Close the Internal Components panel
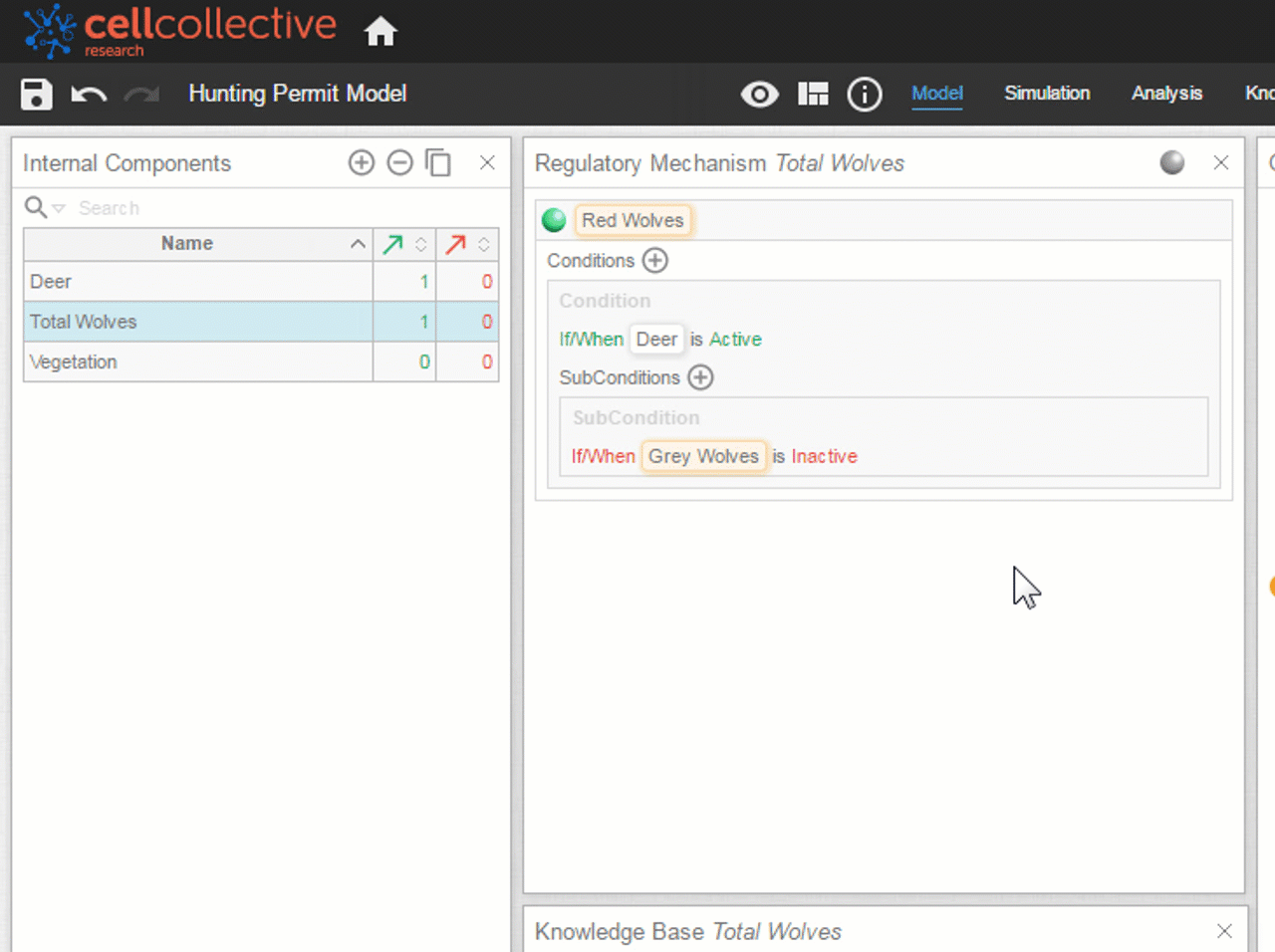The image size is (1275, 952). 487,162
